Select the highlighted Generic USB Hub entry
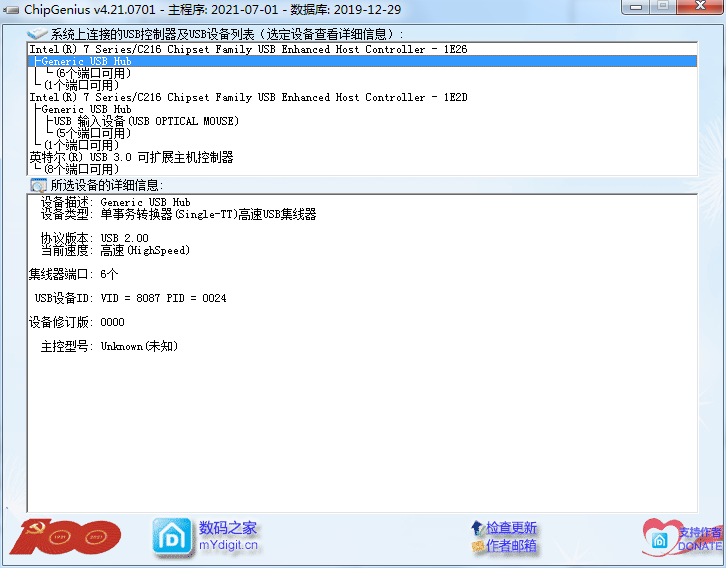726x568 pixels. pos(87,61)
